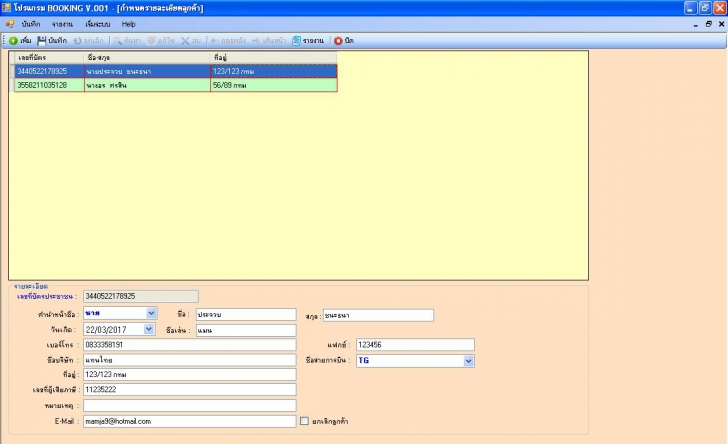Click the fax field containing 123456

click(x=415, y=345)
